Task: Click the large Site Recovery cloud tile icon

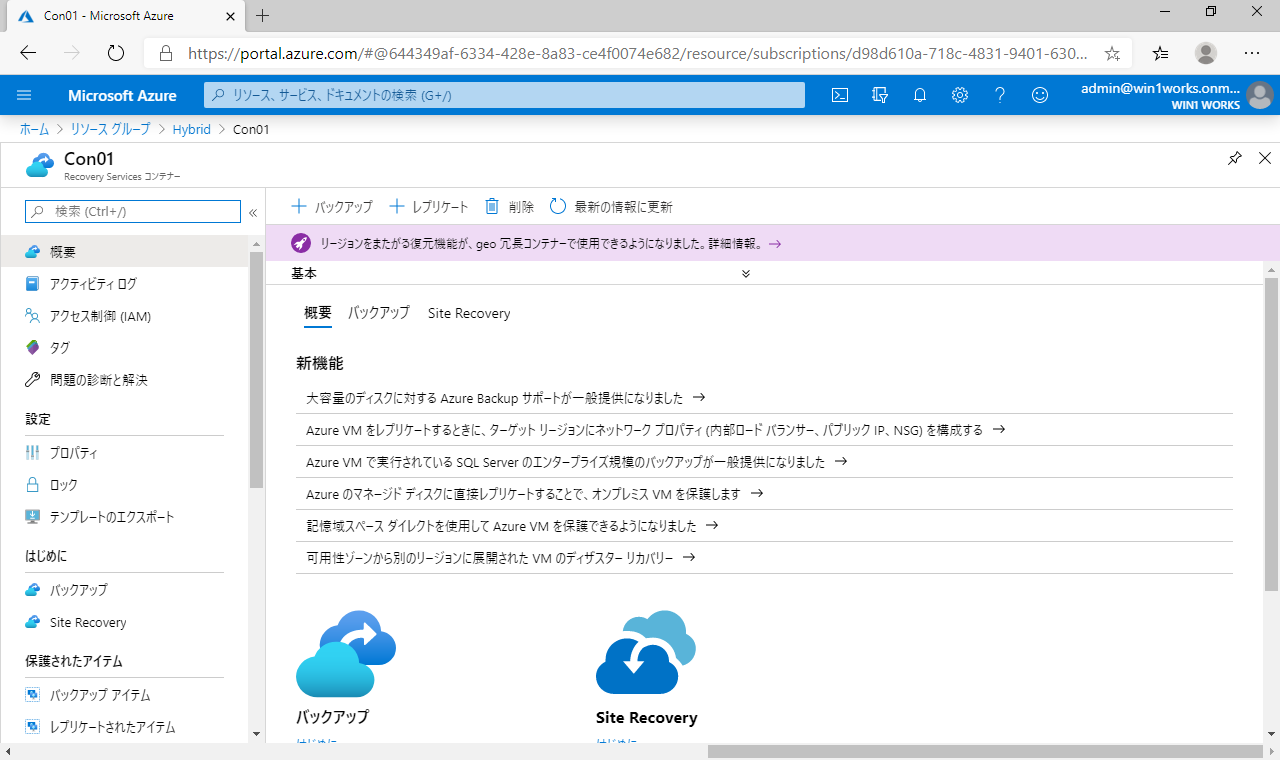Action: coord(646,652)
